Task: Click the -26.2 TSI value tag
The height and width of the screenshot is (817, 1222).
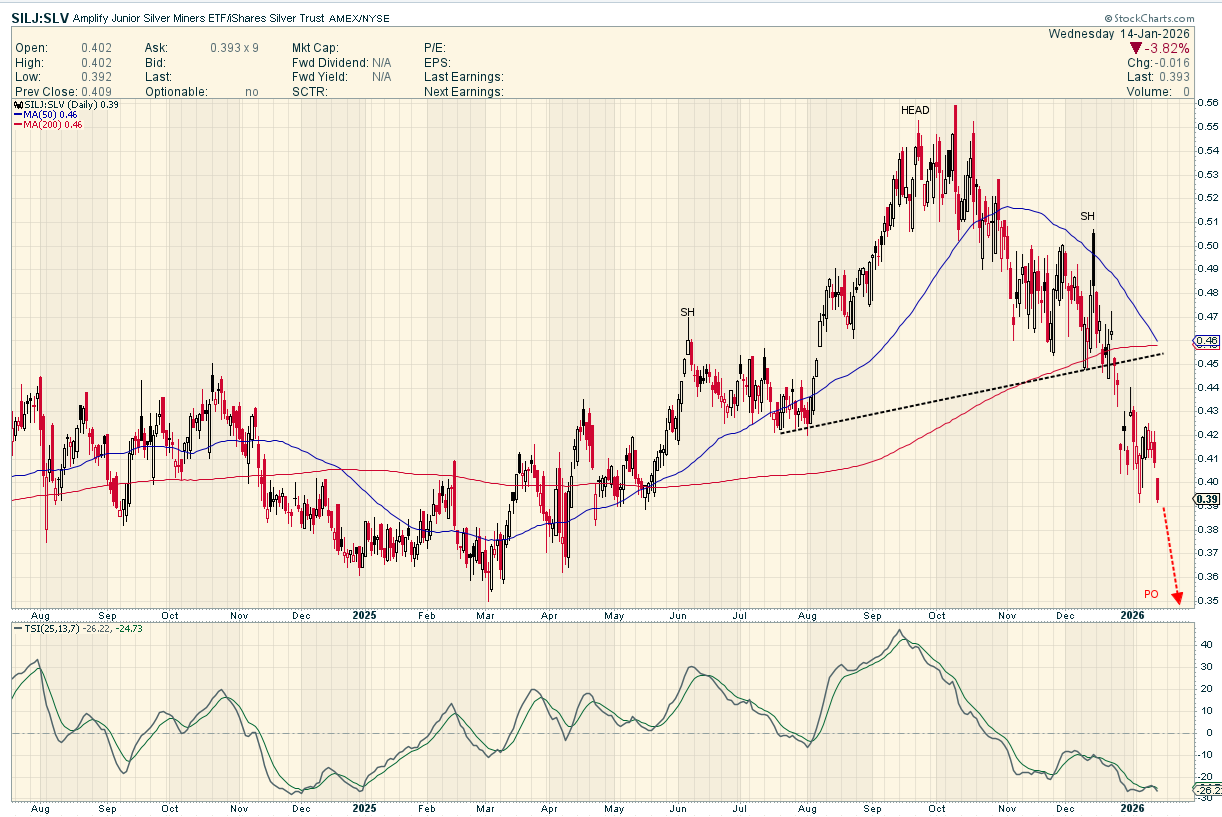Action: click(x=1205, y=789)
